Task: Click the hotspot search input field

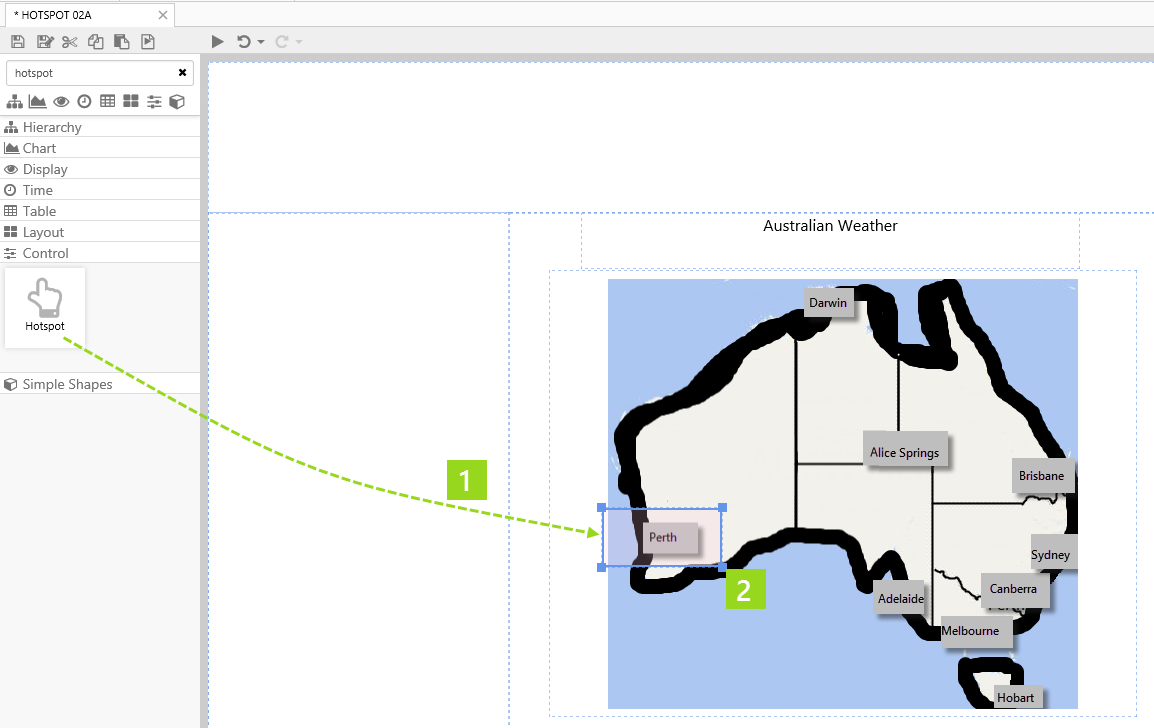Action: click(90, 73)
